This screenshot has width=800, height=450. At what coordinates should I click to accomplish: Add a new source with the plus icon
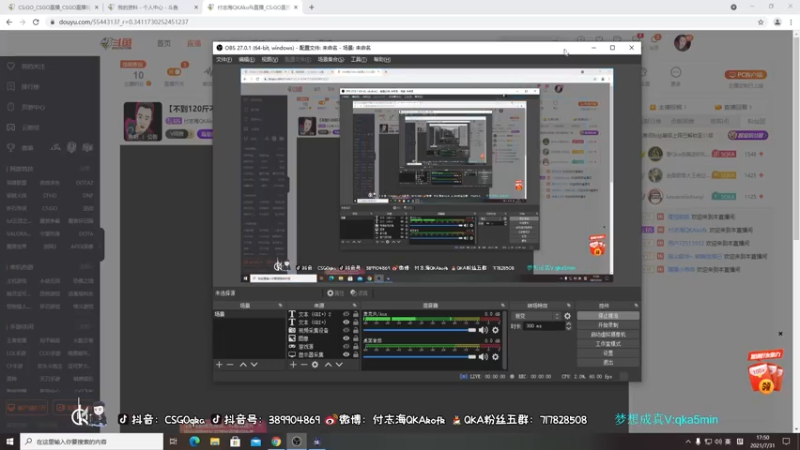293,365
